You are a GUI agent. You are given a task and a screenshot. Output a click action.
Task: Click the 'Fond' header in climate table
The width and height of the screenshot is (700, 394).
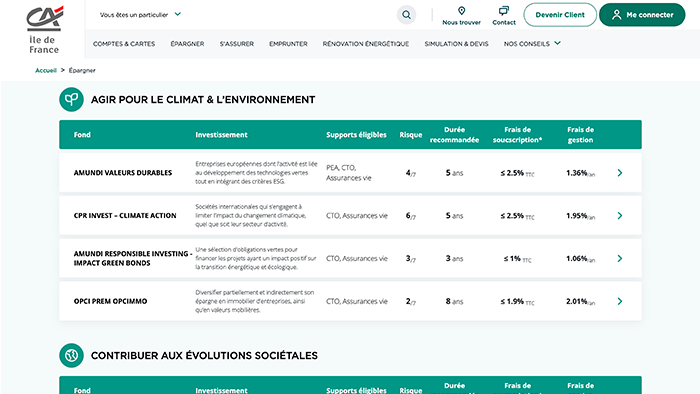[82, 135]
